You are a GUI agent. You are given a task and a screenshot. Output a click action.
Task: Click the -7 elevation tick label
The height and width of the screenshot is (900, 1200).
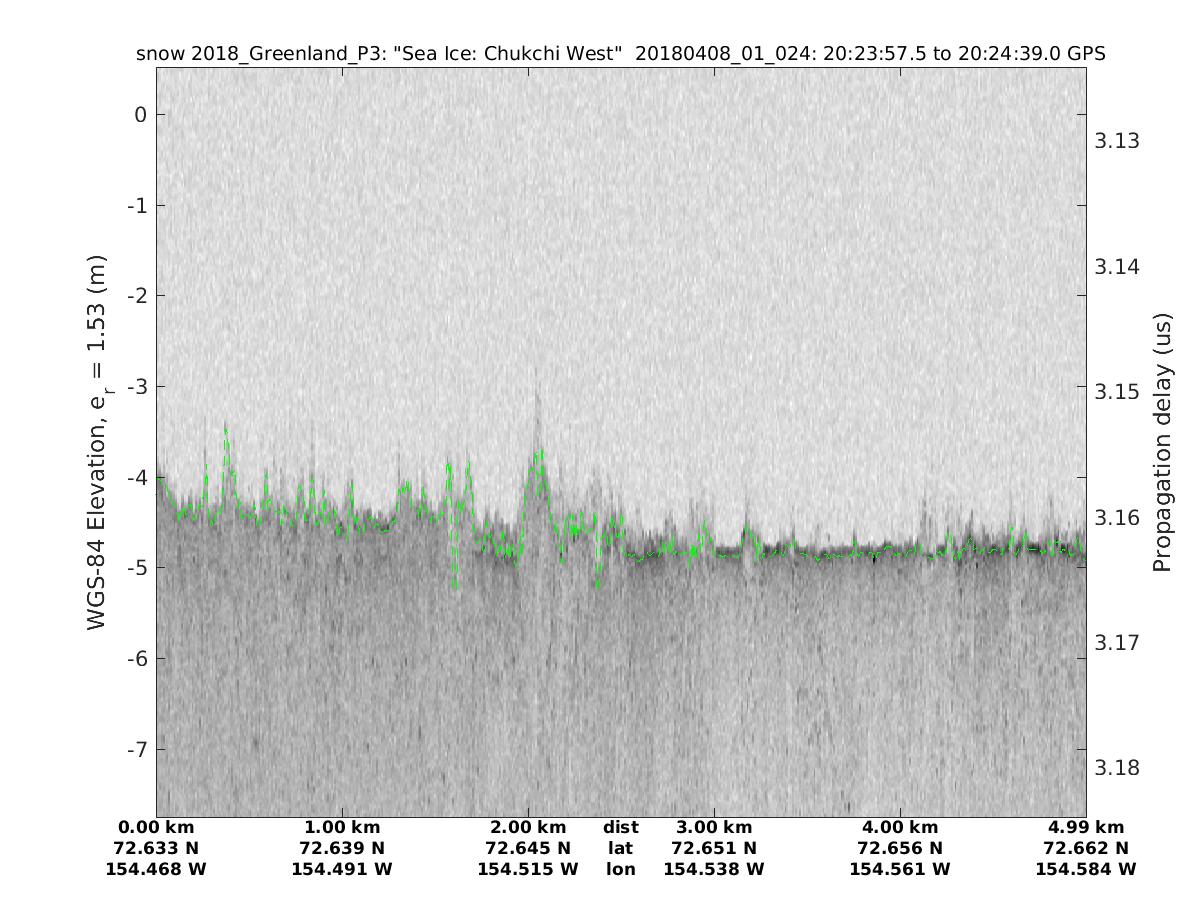click(x=136, y=749)
